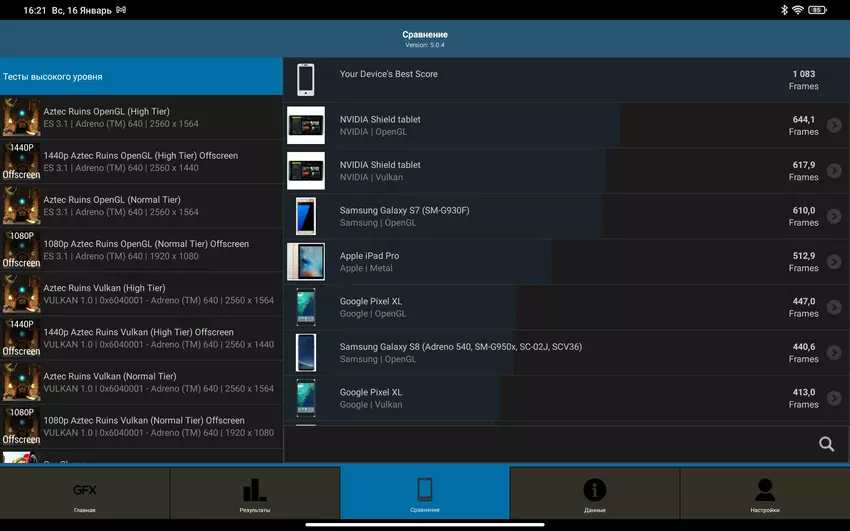Select 1440p Aztec Ruins OpenGL Offscreen test
The height and width of the screenshot is (531, 850).
point(141,162)
